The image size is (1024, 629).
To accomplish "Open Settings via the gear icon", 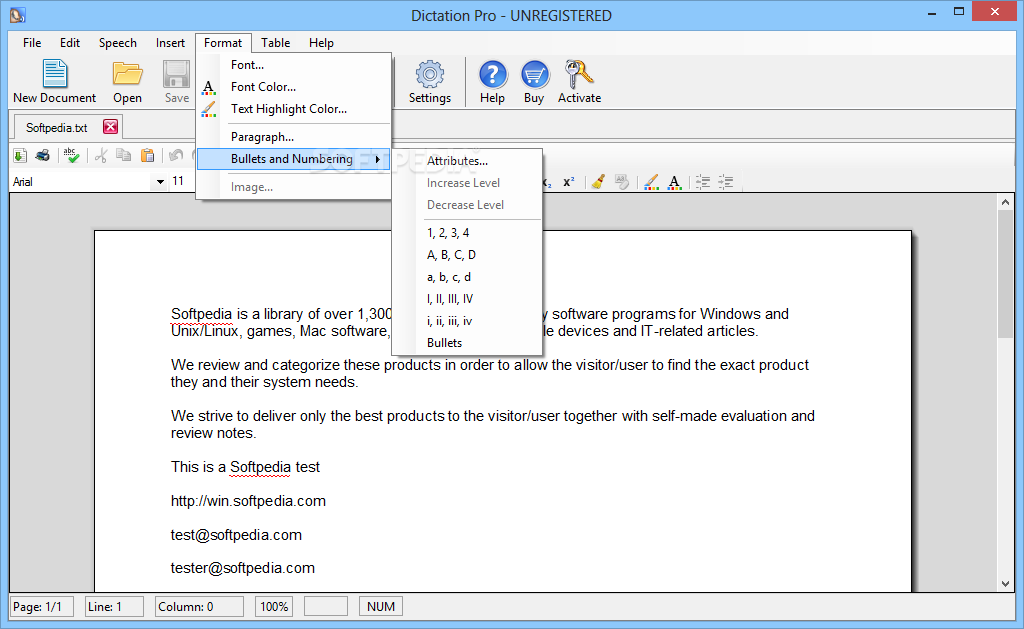I will tap(430, 74).
